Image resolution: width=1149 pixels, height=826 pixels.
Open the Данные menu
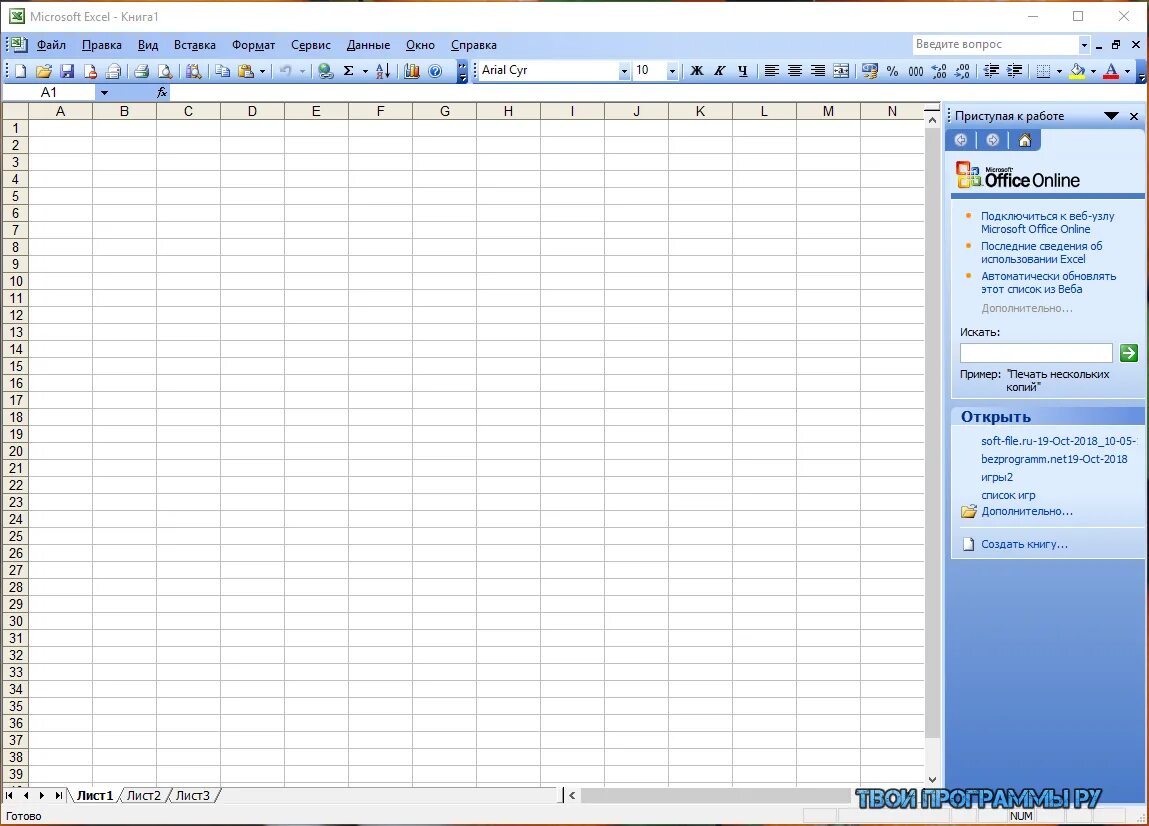368,45
